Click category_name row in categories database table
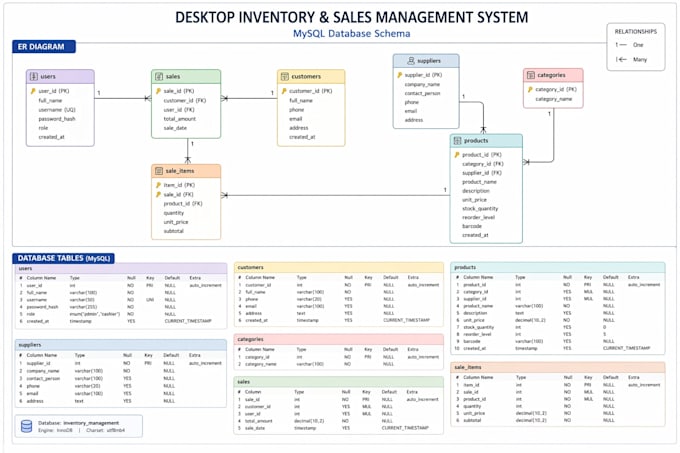Image resolution: width=680 pixels, height=453 pixels. (339, 364)
